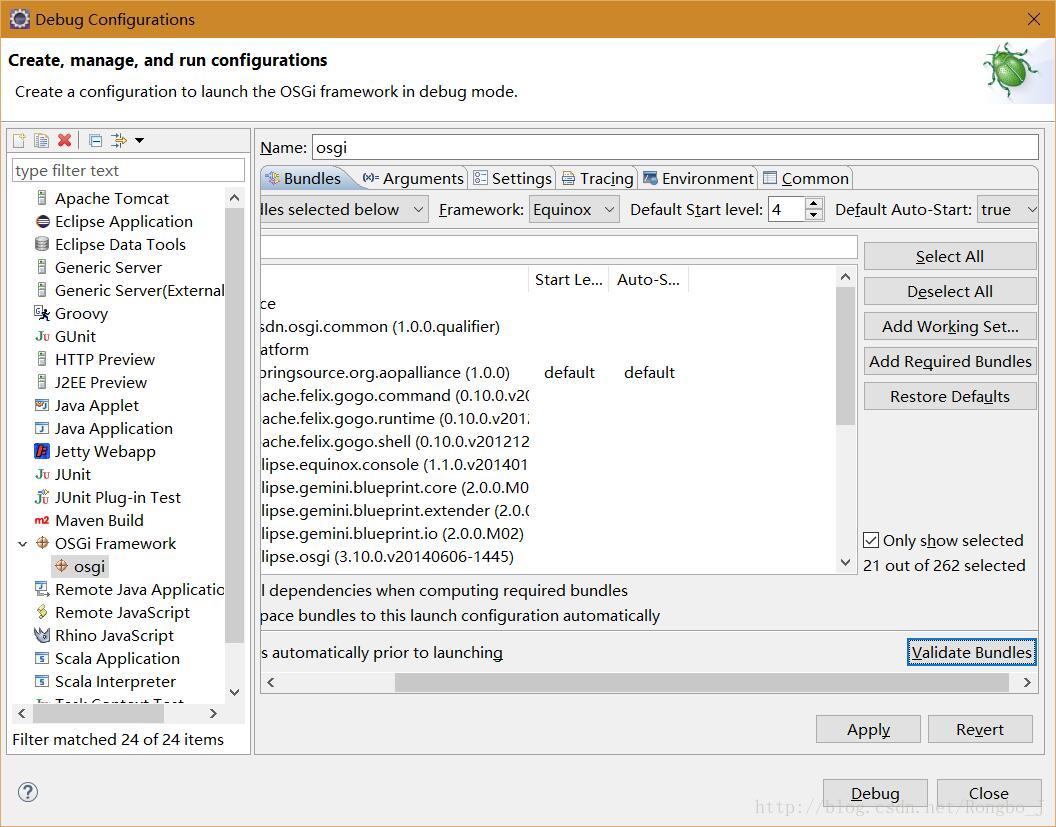This screenshot has height=827, width=1056.
Task: Click the Name text field
Action: (675, 147)
